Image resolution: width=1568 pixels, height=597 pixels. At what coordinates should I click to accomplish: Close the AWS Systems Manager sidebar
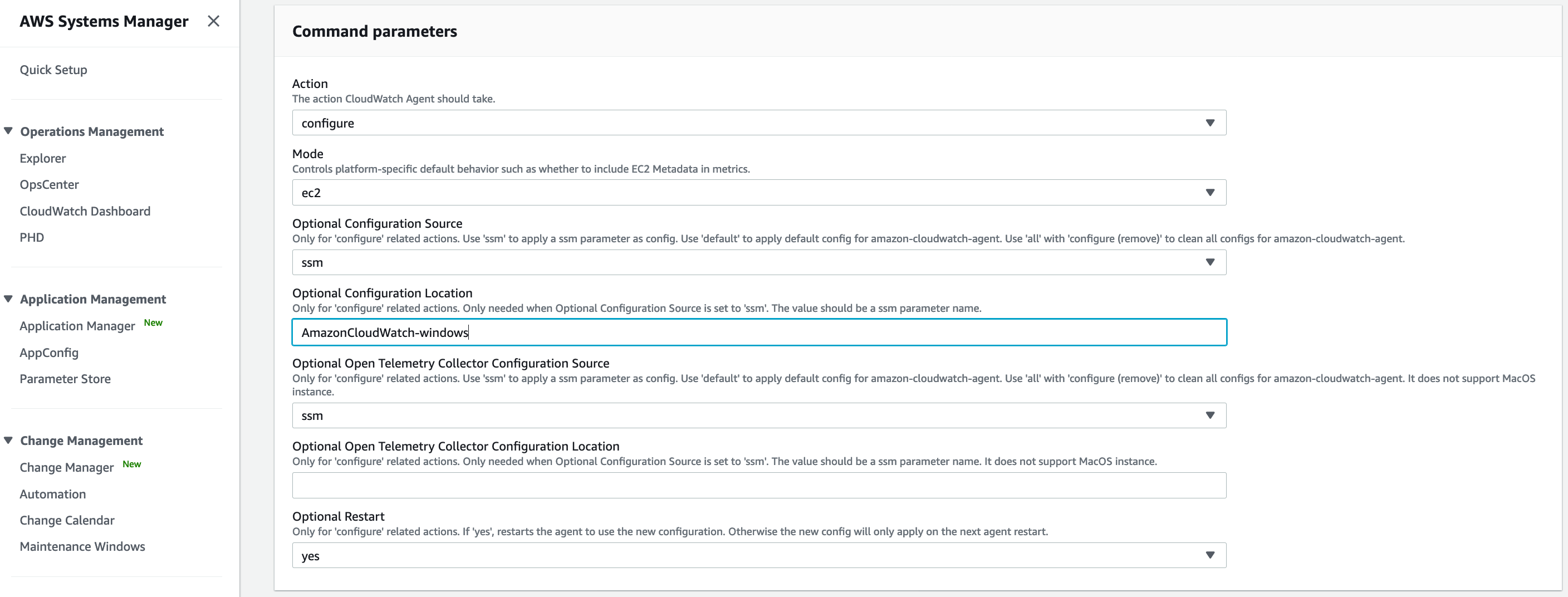[x=213, y=21]
